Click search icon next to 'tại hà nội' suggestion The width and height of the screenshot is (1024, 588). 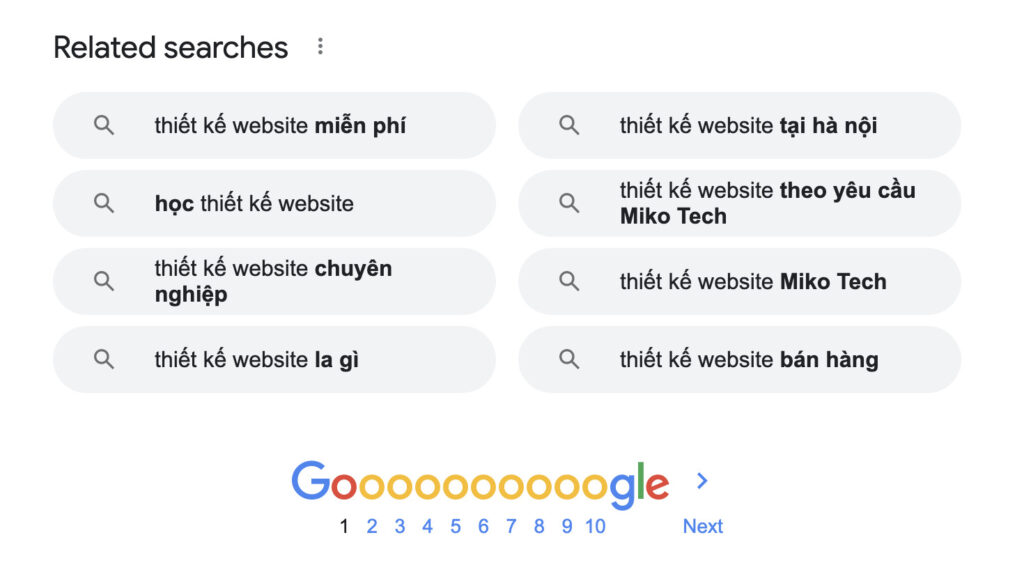click(569, 125)
